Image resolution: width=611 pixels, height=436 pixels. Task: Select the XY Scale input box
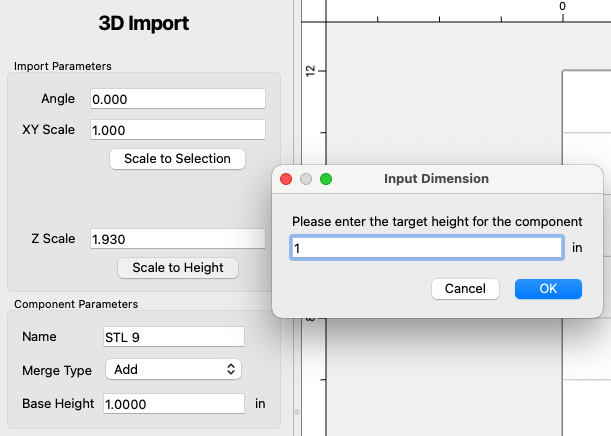pyautogui.click(x=177, y=130)
